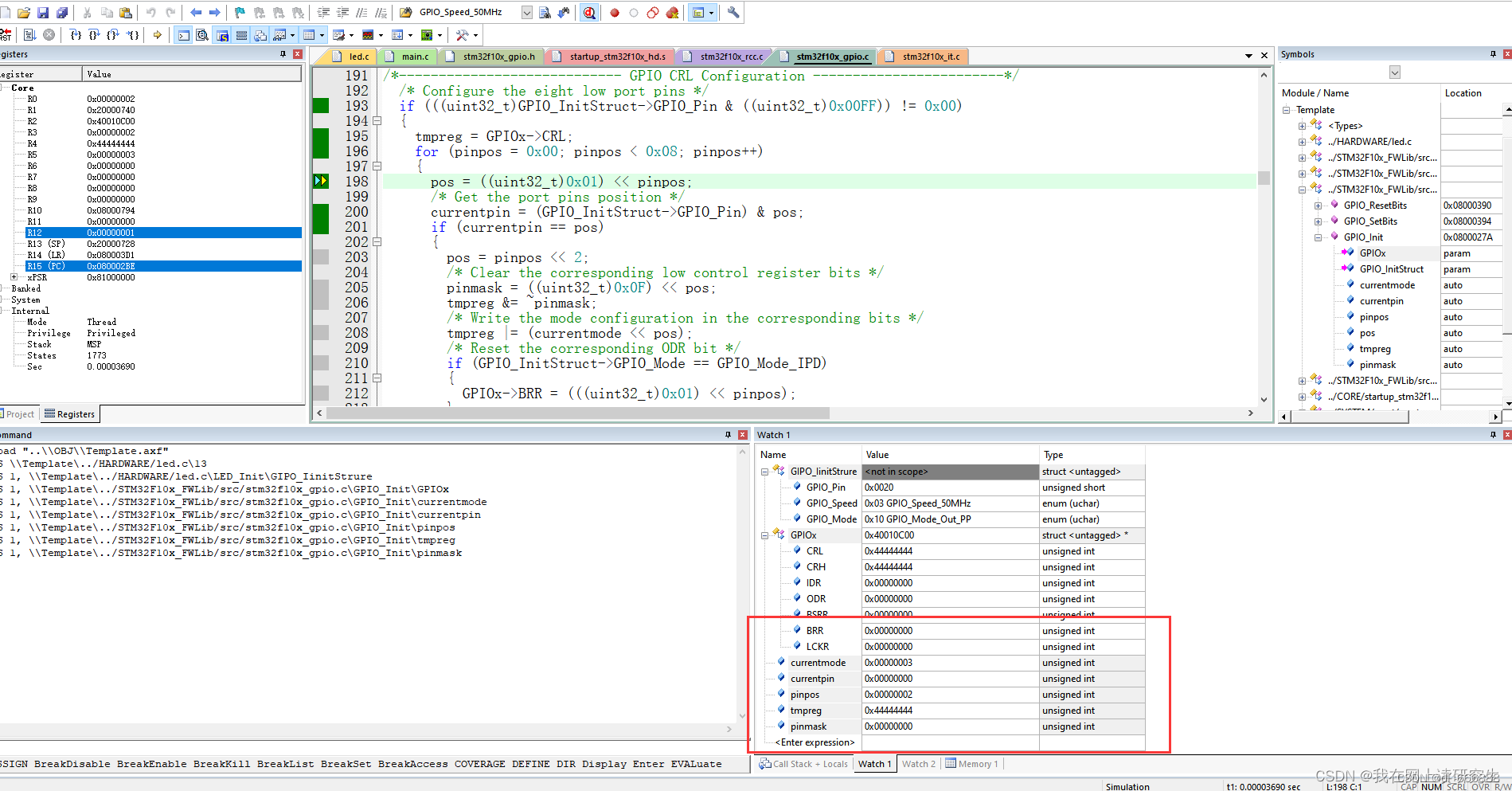Viewport: 1512px width, 791px height.
Task: Toggle a breakpoint with the red breakpoint icon
Action: pyautogui.click(x=615, y=12)
